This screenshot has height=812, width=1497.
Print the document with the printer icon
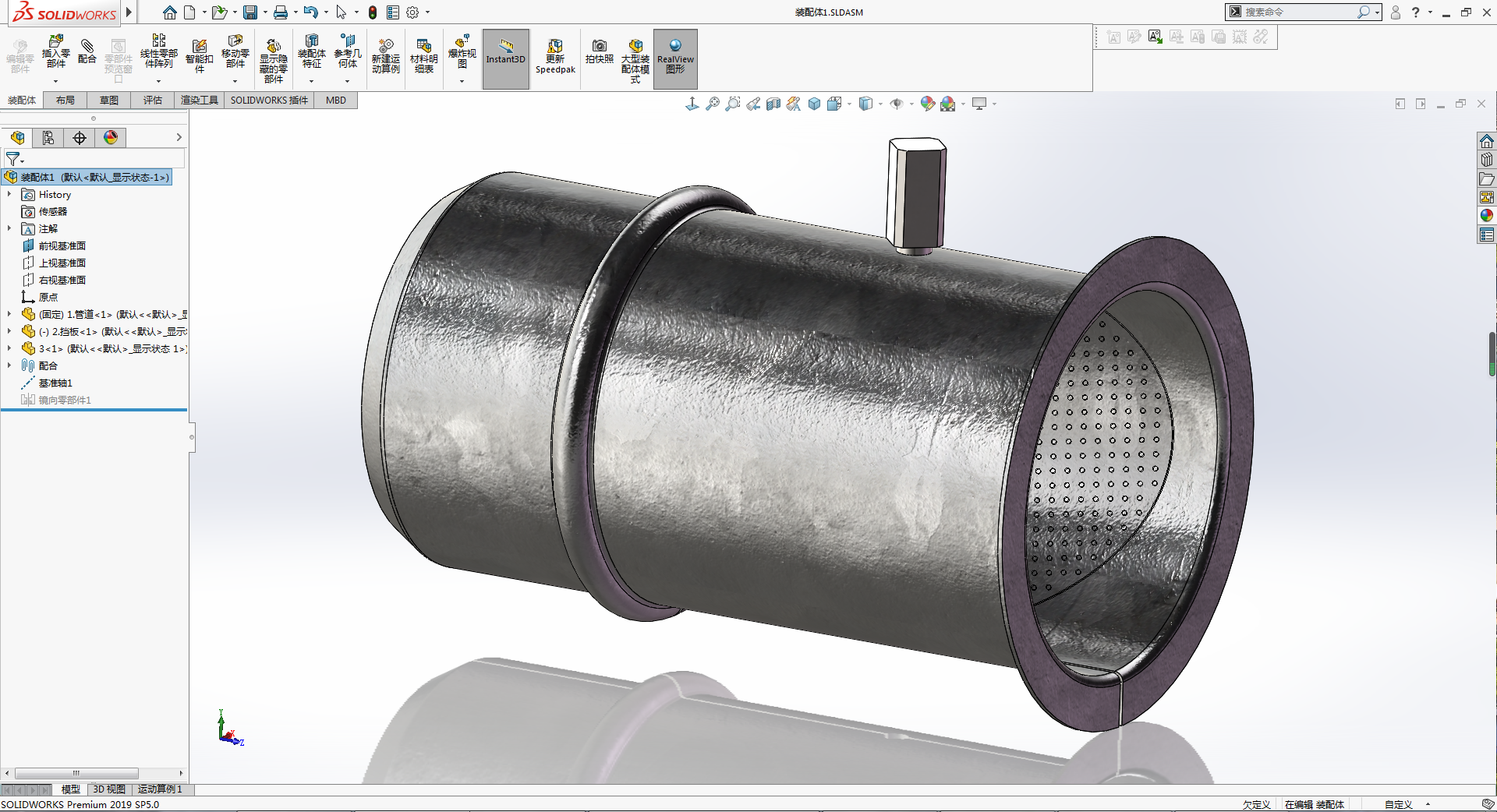pyautogui.click(x=281, y=12)
